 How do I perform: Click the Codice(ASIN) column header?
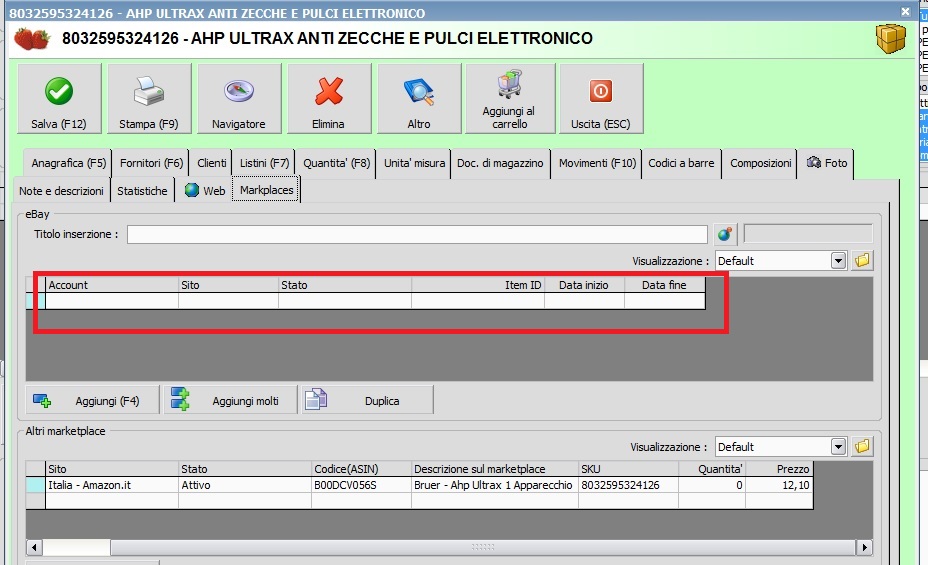coord(362,469)
